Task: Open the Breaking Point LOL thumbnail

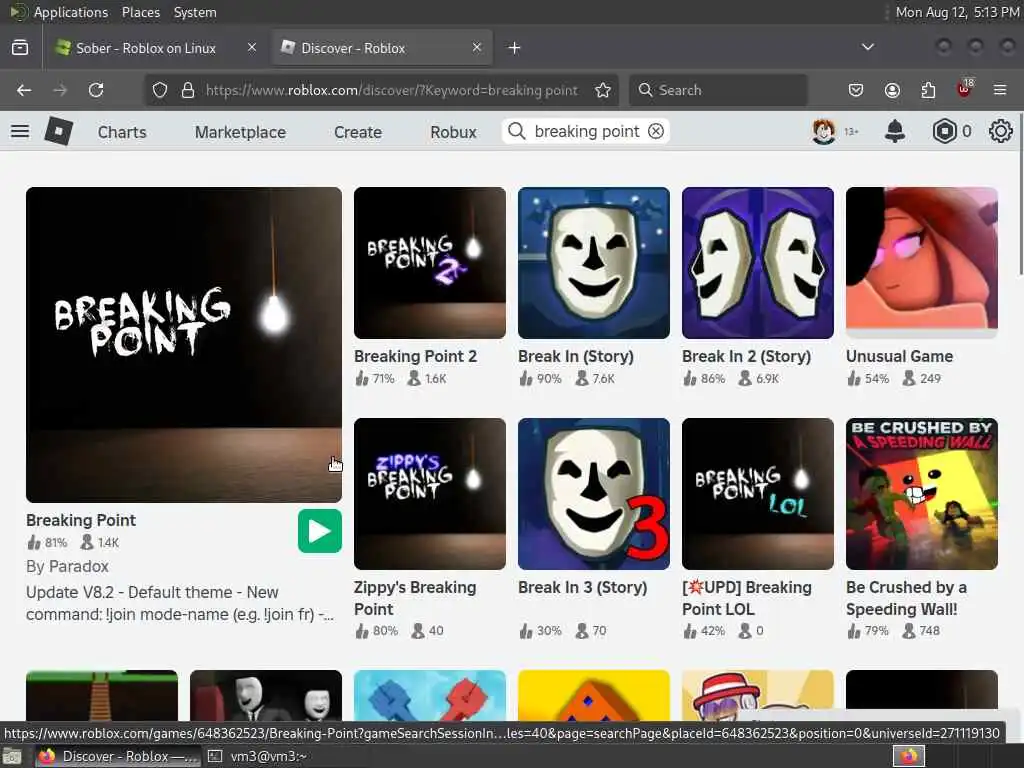Action: pos(758,494)
